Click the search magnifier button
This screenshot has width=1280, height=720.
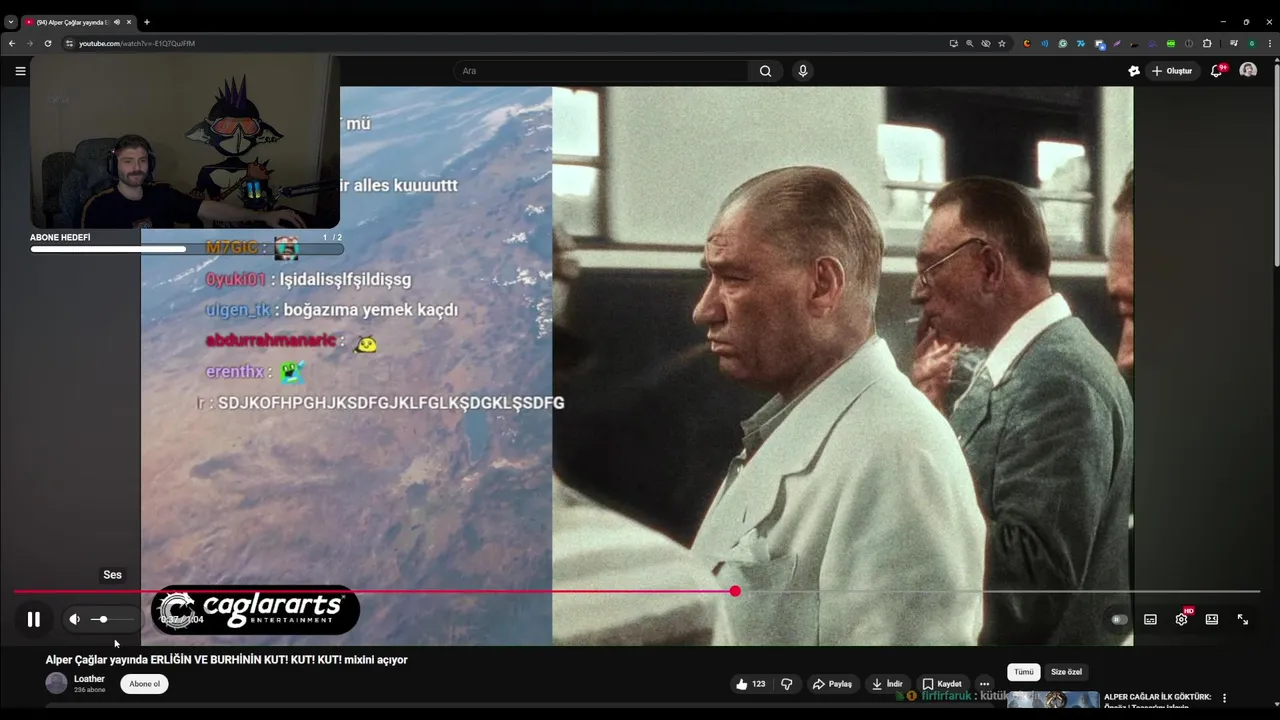coord(765,71)
